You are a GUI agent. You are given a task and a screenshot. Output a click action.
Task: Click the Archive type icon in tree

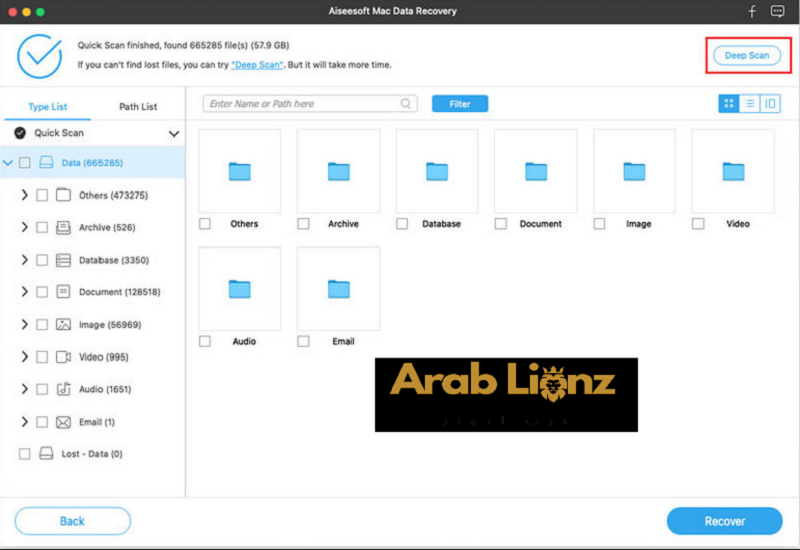pyautogui.click(x=63, y=228)
